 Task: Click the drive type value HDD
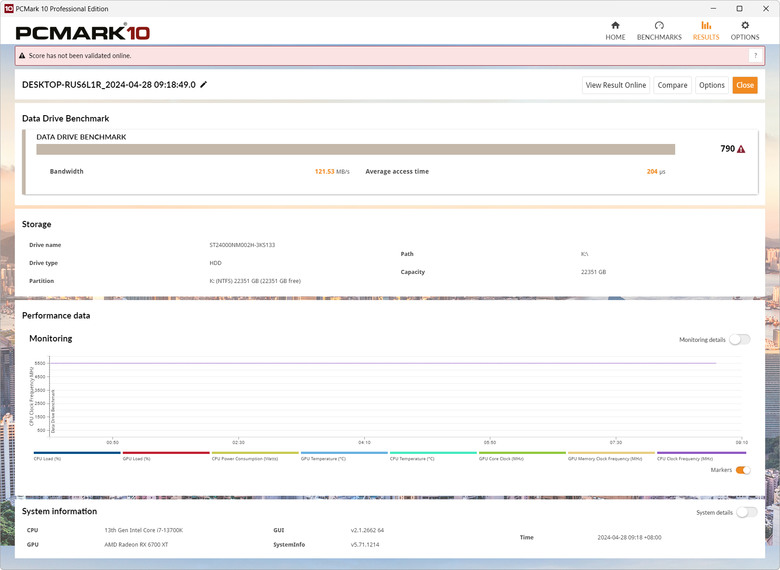215,263
